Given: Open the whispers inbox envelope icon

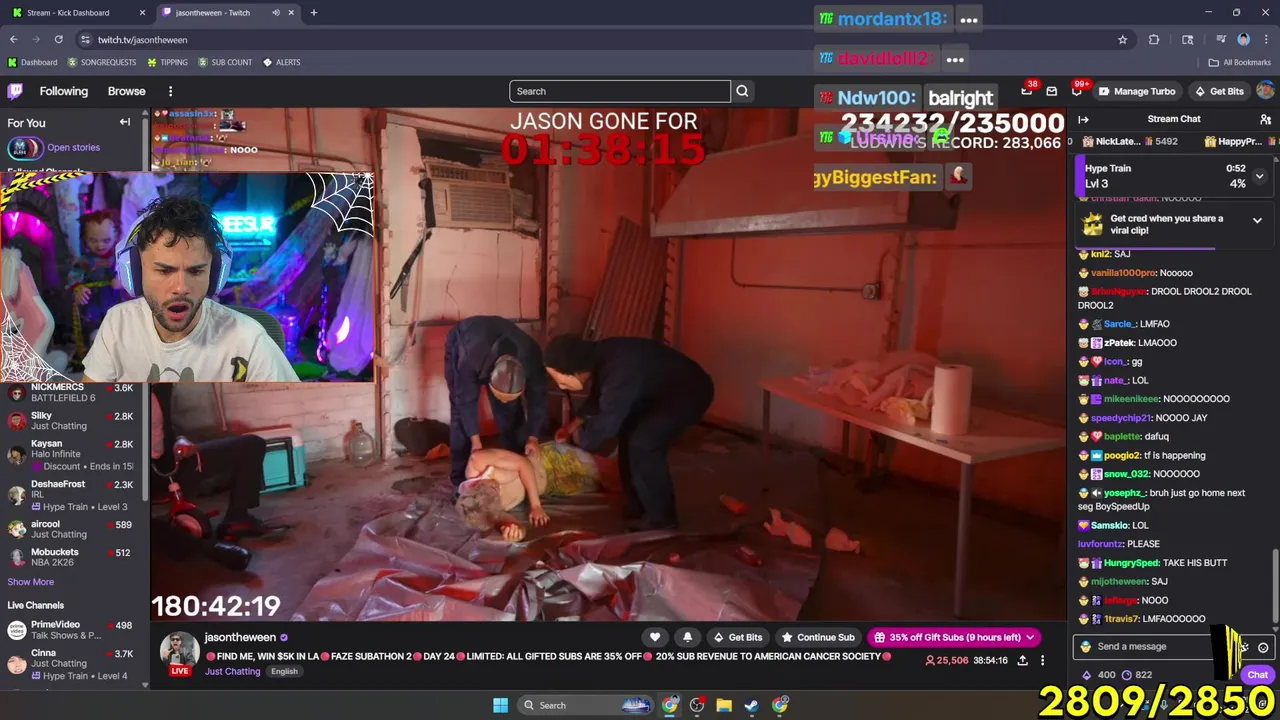Looking at the screenshot, I should (1051, 91).
